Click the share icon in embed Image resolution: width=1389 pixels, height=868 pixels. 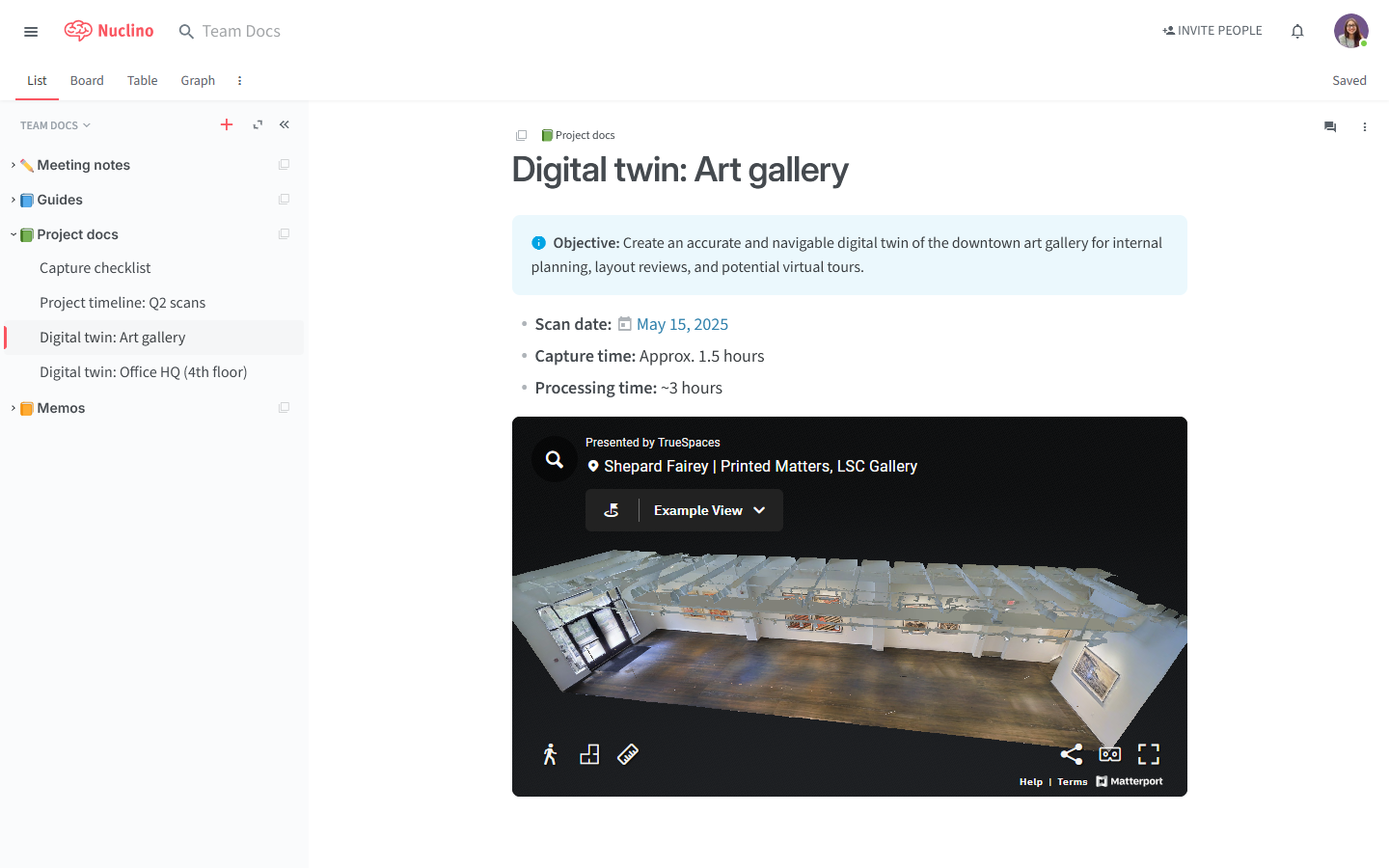[1072, 754]
